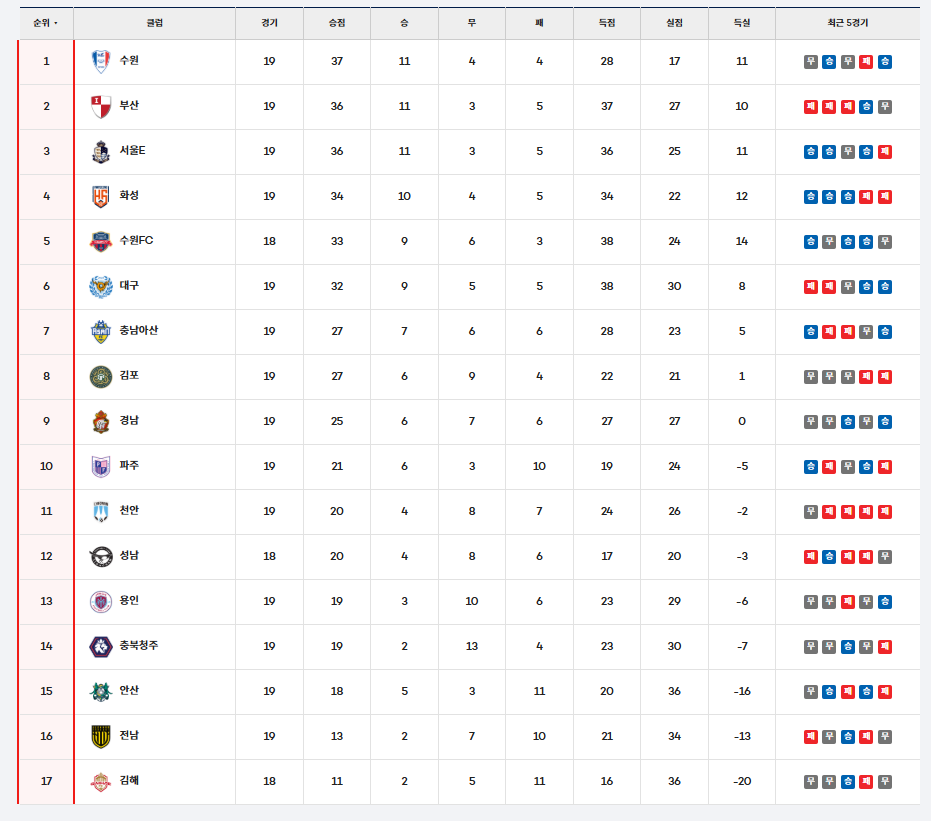Click the 수원 club crest icon
Image resolution: width=931 pixels, height=821 pixels.
(101, 61)
